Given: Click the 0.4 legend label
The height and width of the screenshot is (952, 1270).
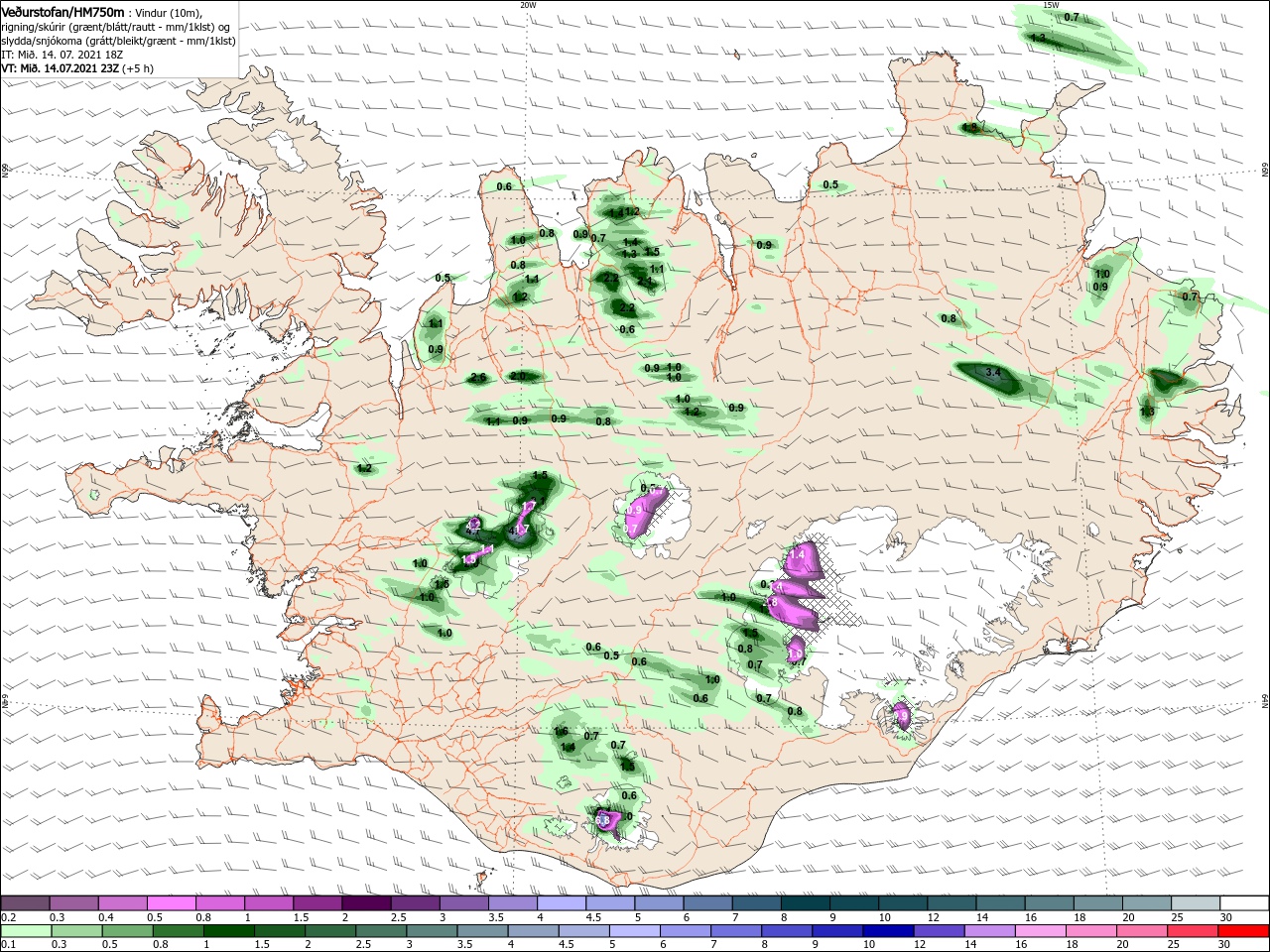Looking at the screenshot, I should point(106,917).
